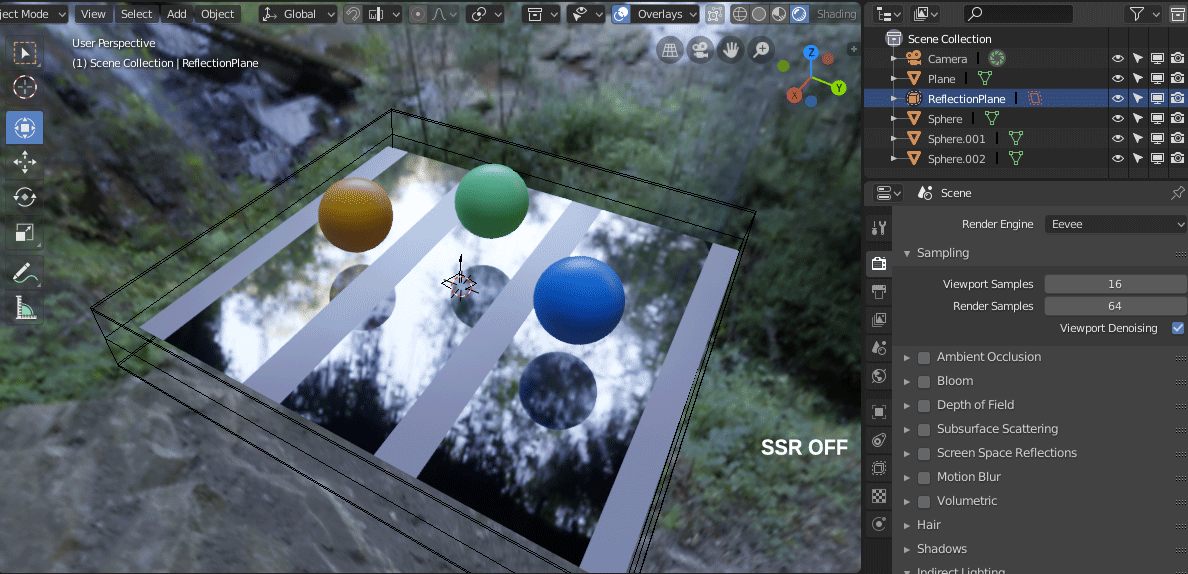Uncheck Viewport Denoising
The image size is (1188, 574).
click(x=1177, y=328)
